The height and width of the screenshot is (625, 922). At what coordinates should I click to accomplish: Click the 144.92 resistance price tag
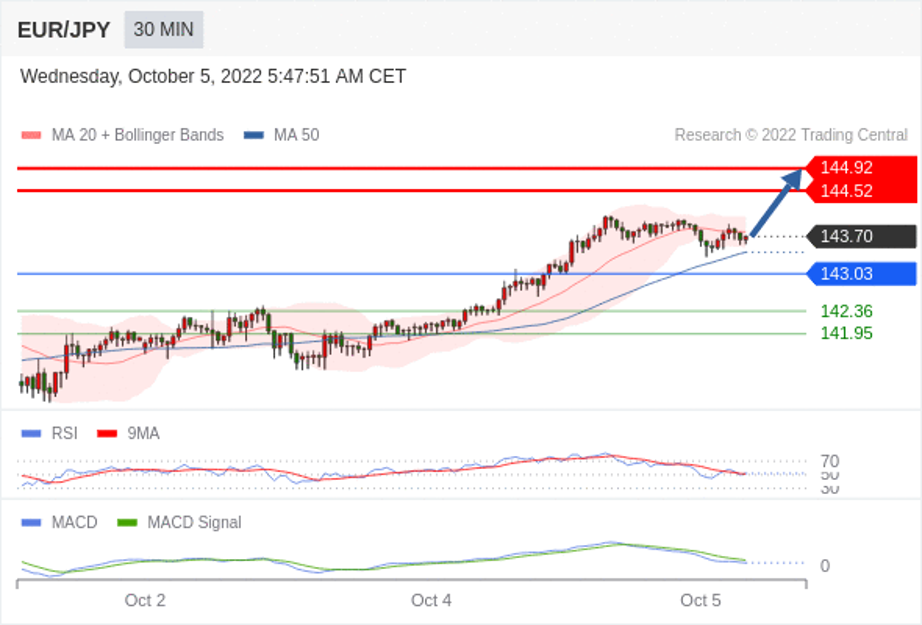(x=861, y=168)
